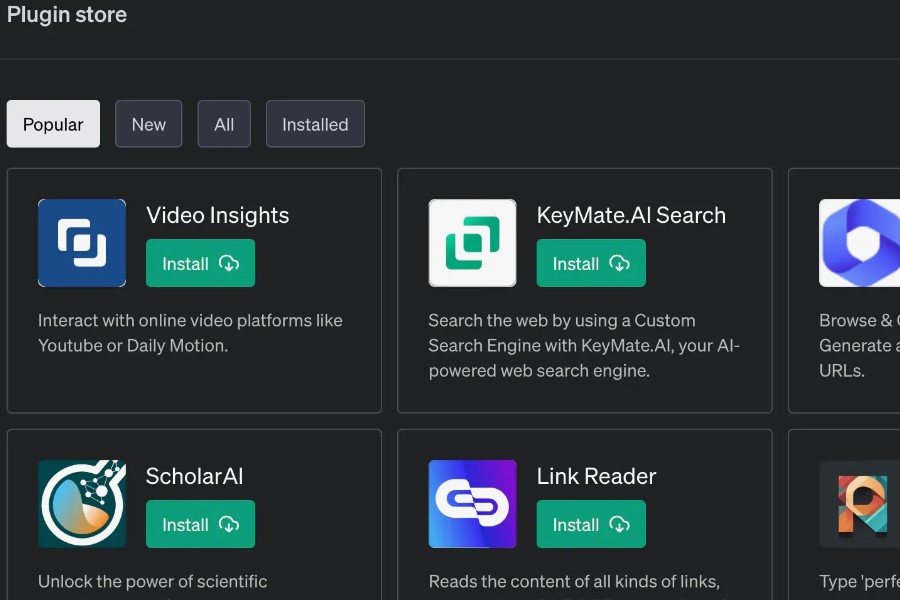Click the KeyMate.AI Search green logo

(x=472, y=243)
